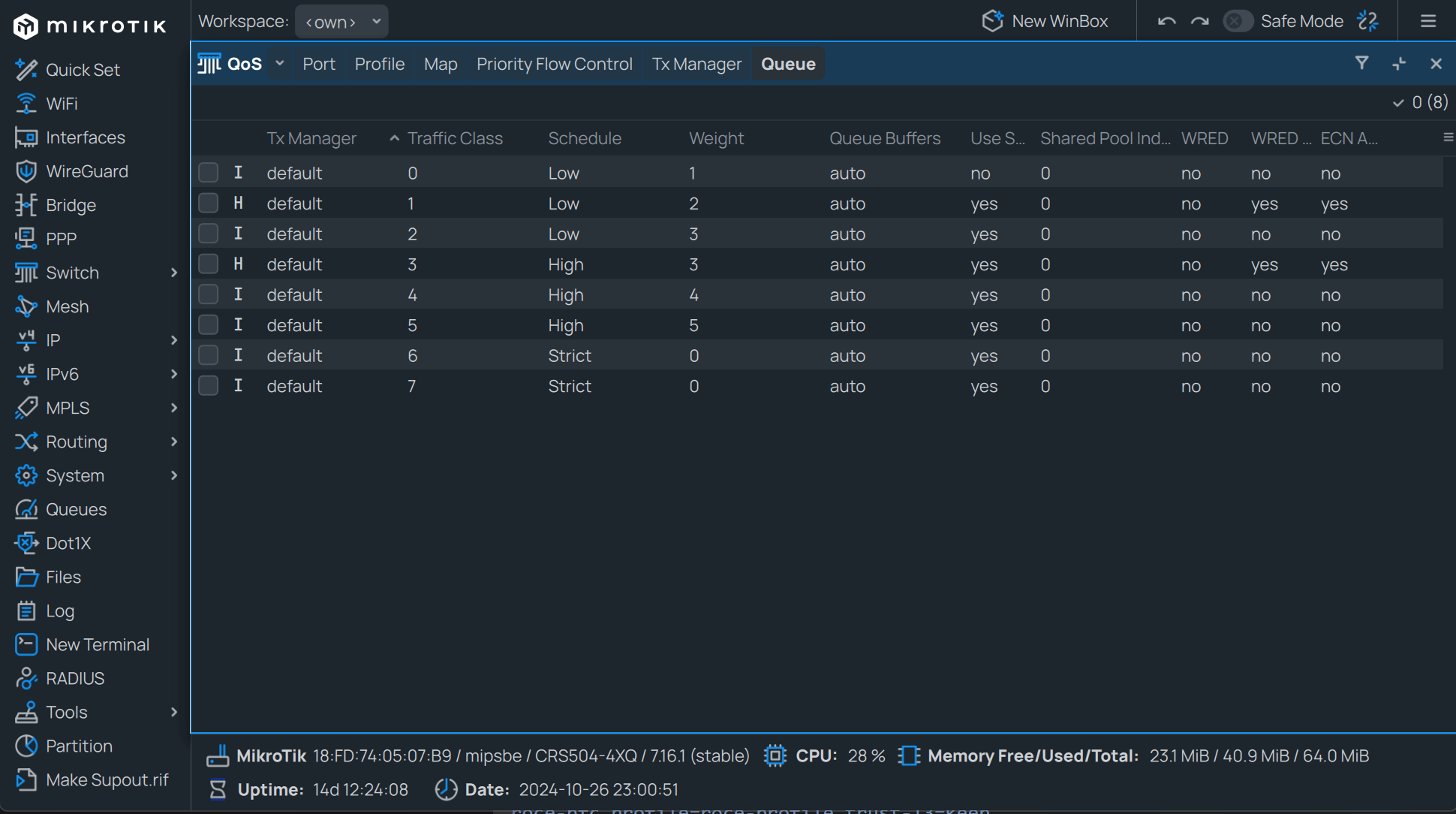Screen dimensions: 1456x814
Task: Expand the Tools submenu
Action: point(174,712)
